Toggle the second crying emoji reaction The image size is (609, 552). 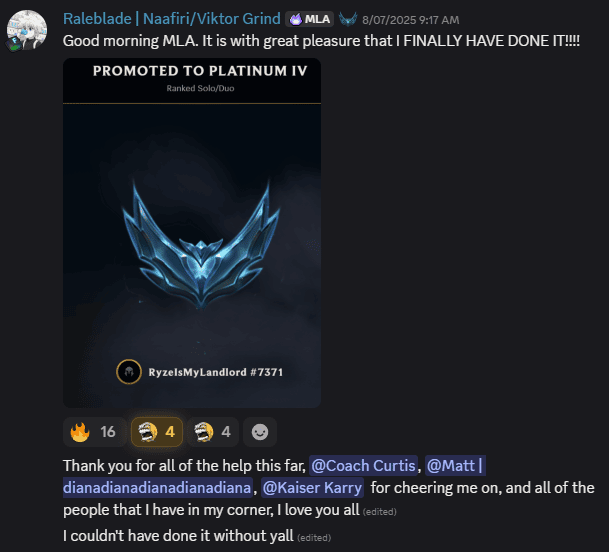213,432
